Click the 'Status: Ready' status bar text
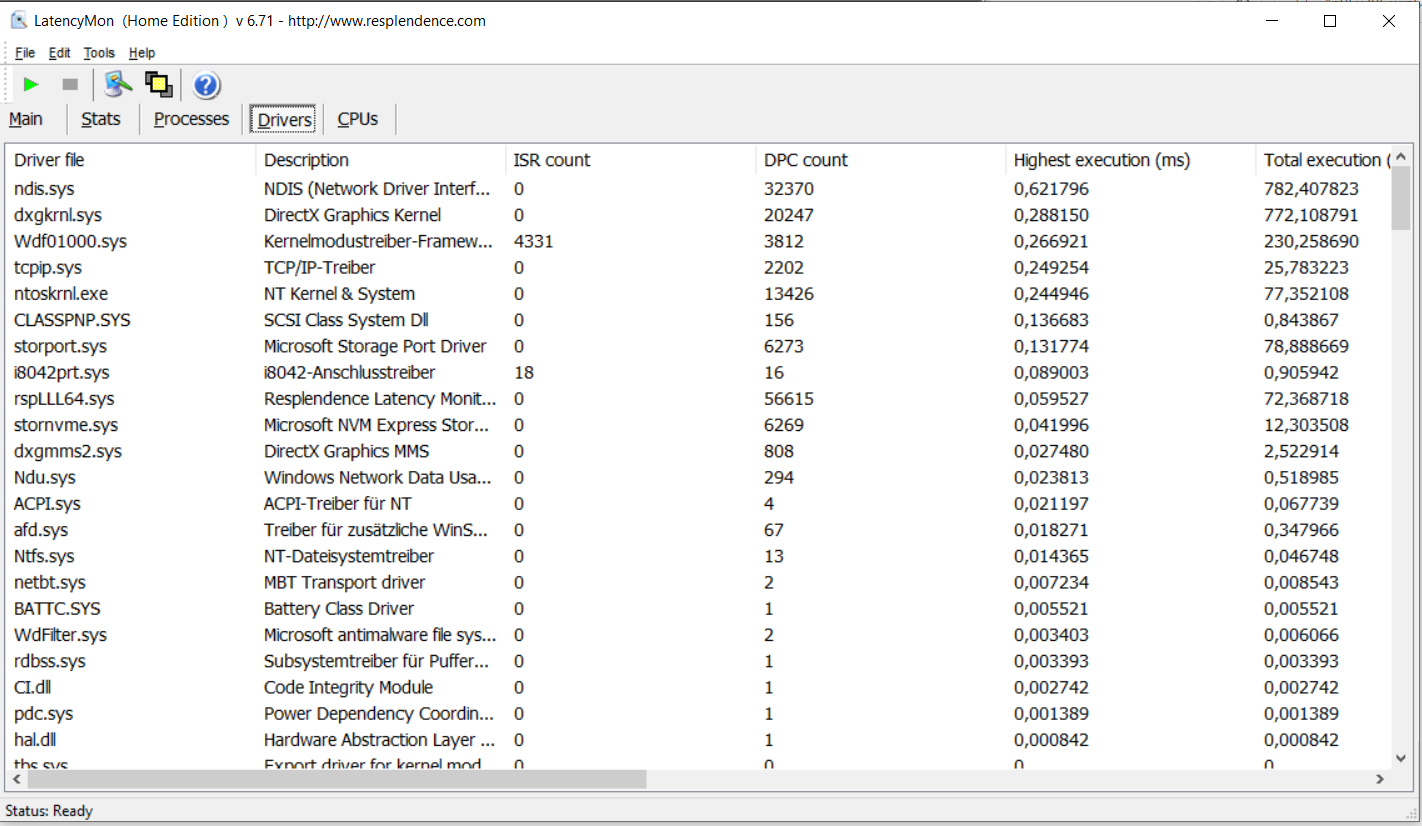 click(x=49, y=811)
